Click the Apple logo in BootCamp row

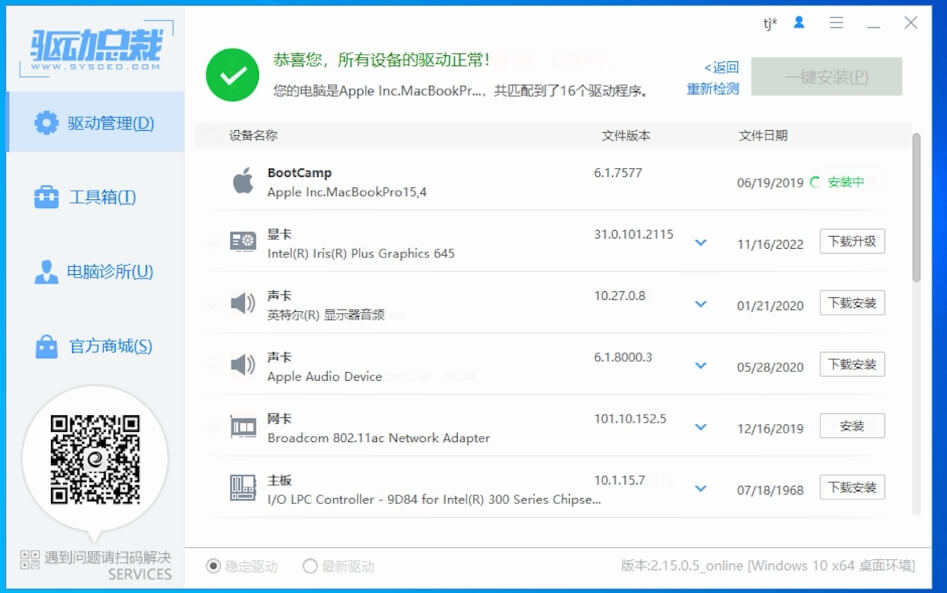click(243, 181)
